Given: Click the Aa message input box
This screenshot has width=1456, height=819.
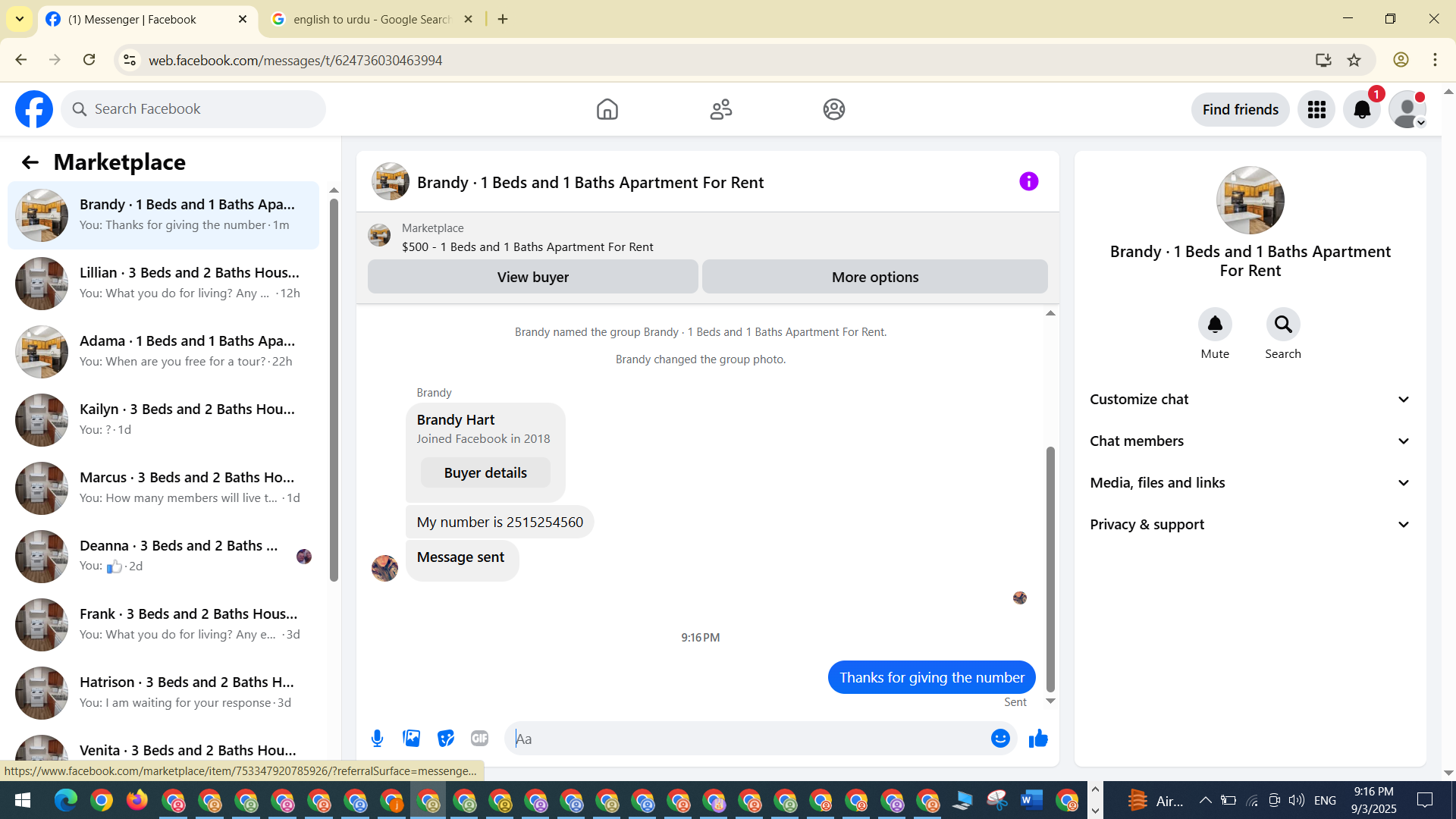Looking at the screenshot, I should [747, 739].
